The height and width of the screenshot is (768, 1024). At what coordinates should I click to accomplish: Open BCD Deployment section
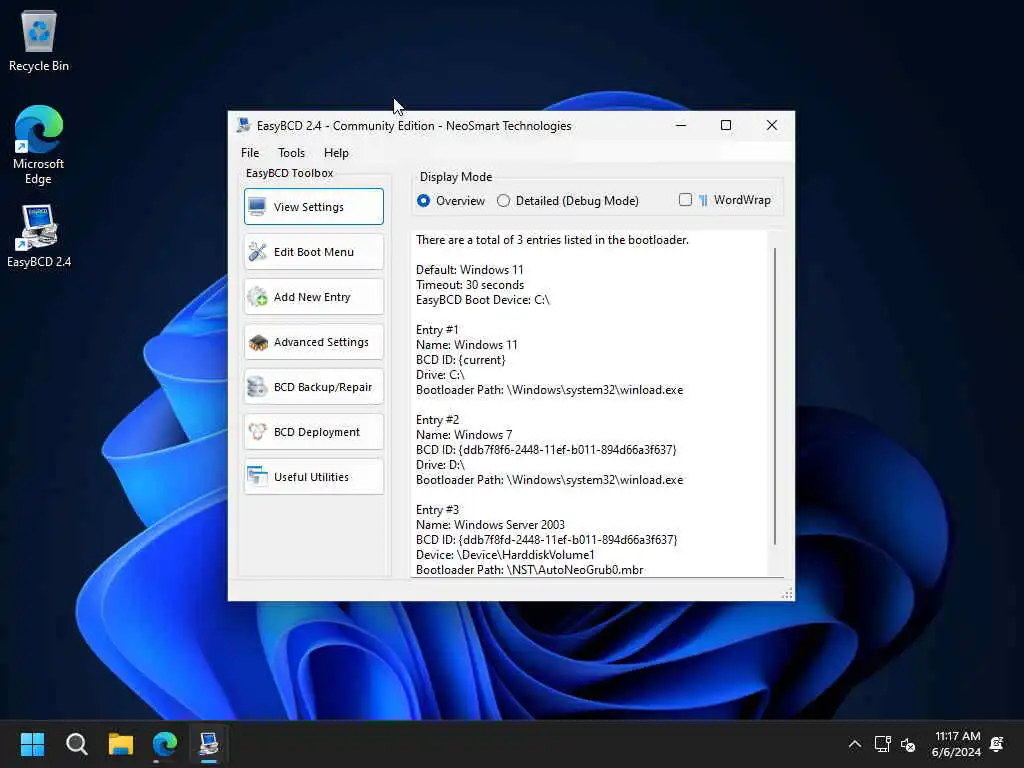pos(313,432)
